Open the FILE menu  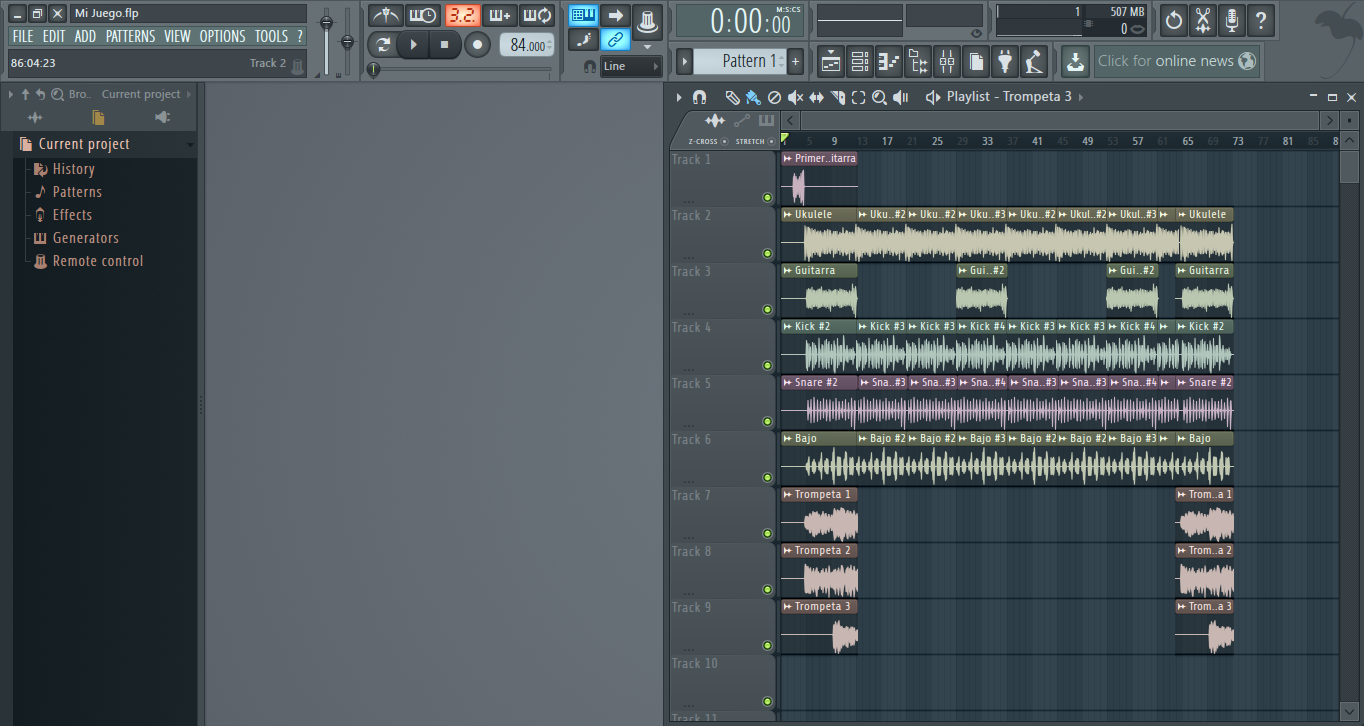pyautogui.click(x=22, y=36)
